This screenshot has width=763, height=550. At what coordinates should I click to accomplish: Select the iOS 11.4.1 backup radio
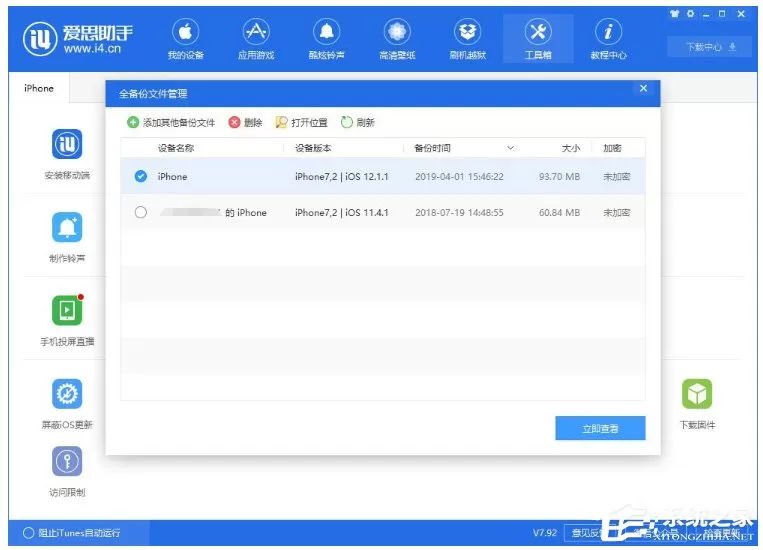[x=141, y=212]
